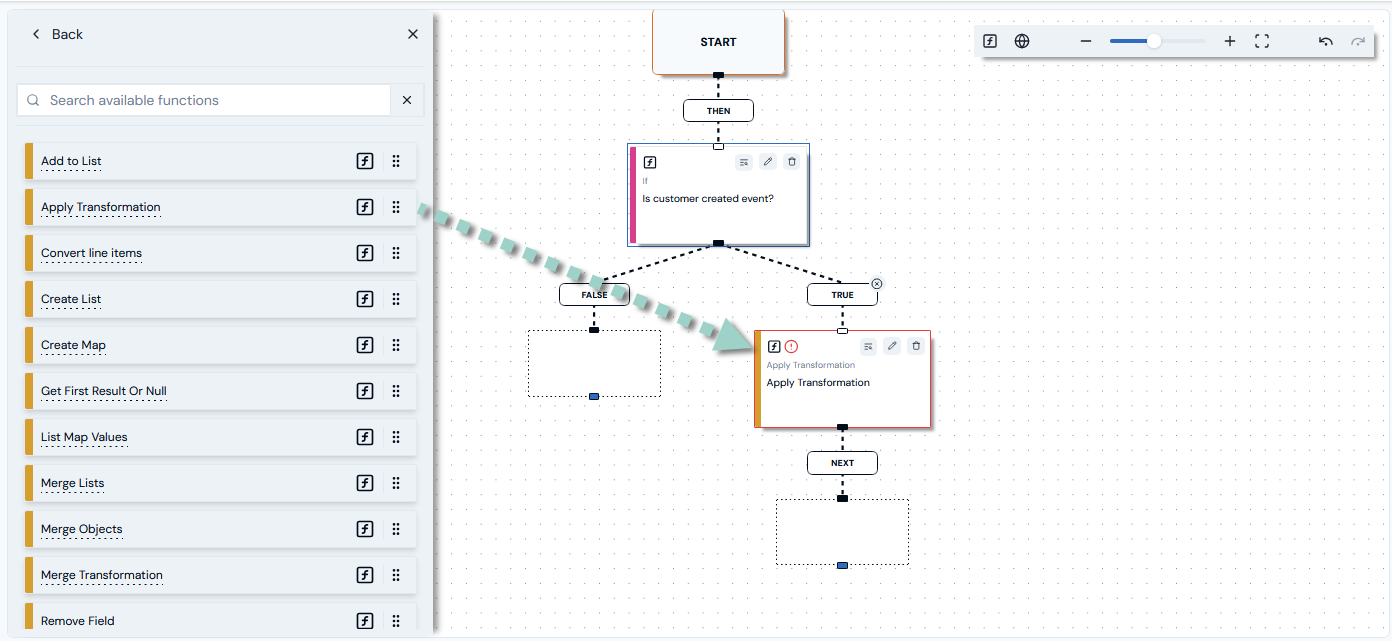This screenshot has width=1392, height=641.
Task: Click the function icon on List Map Values
Action: (365, 437)
